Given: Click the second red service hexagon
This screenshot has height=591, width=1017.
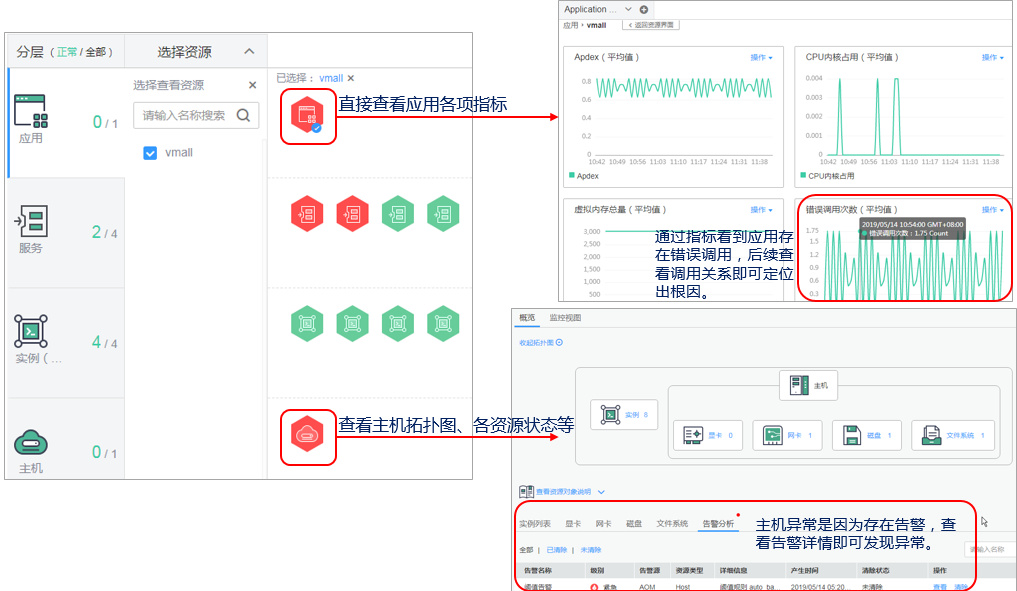Looking at the screenshot, I should pyautogui.click(x=353, y=213).
